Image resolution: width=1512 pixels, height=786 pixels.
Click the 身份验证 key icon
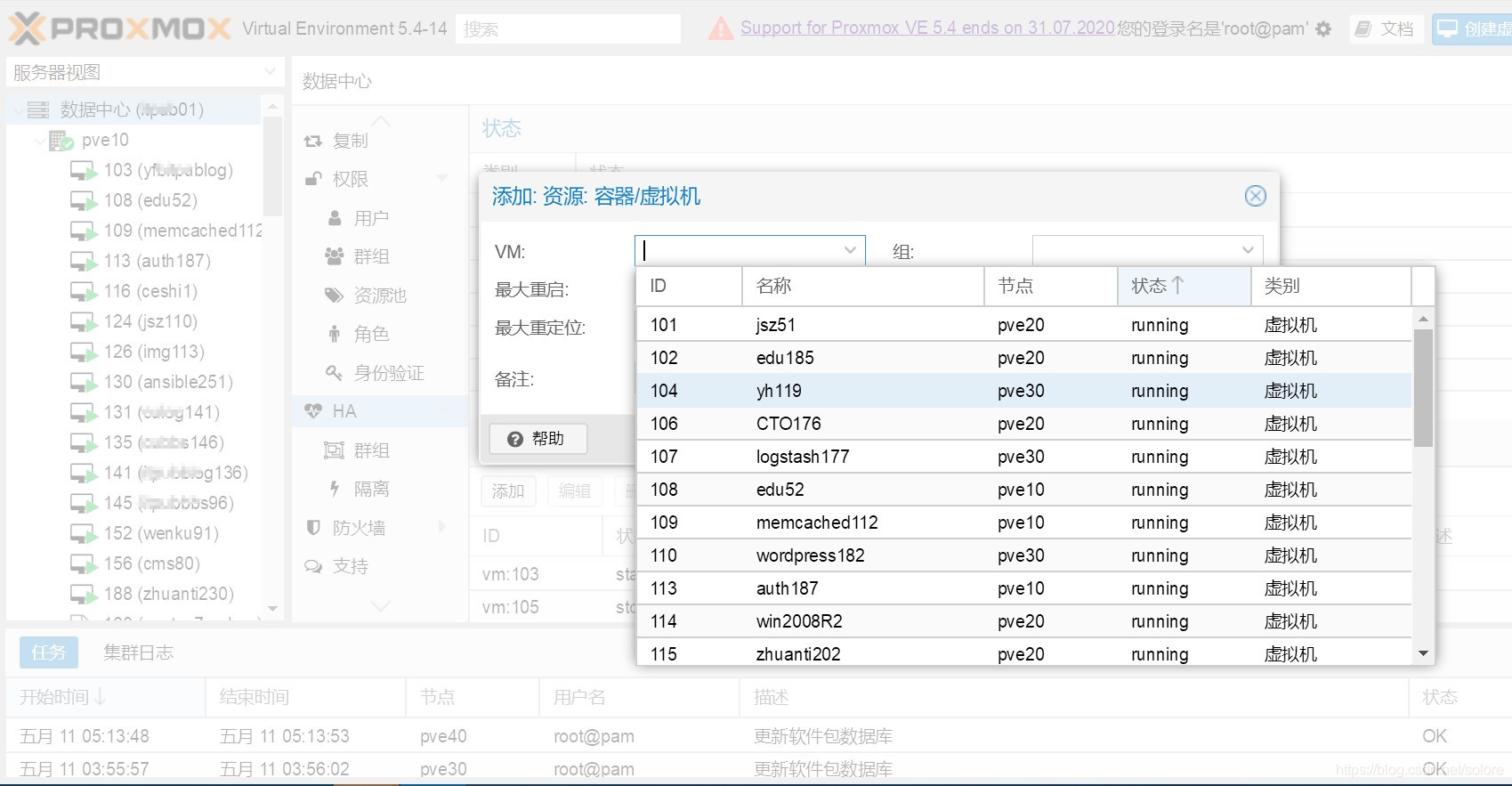(x=335, y=373)
